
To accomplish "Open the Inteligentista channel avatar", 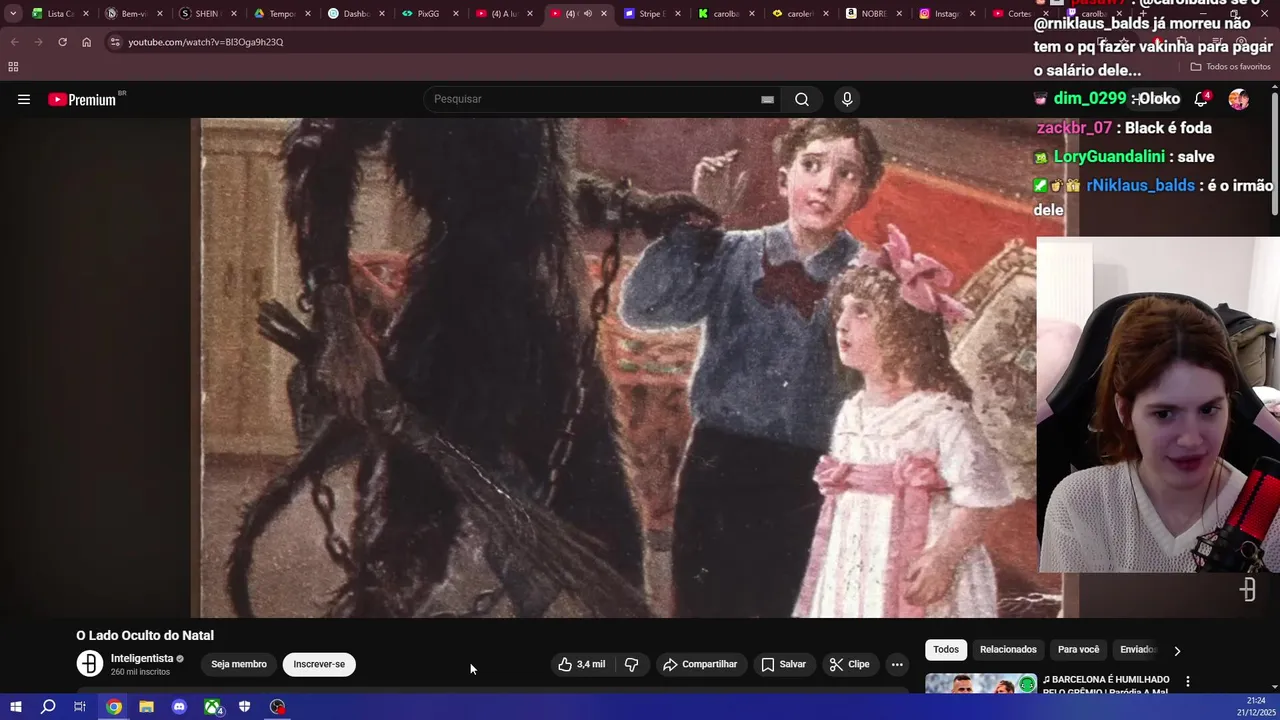I will click(x=90, y=663).
